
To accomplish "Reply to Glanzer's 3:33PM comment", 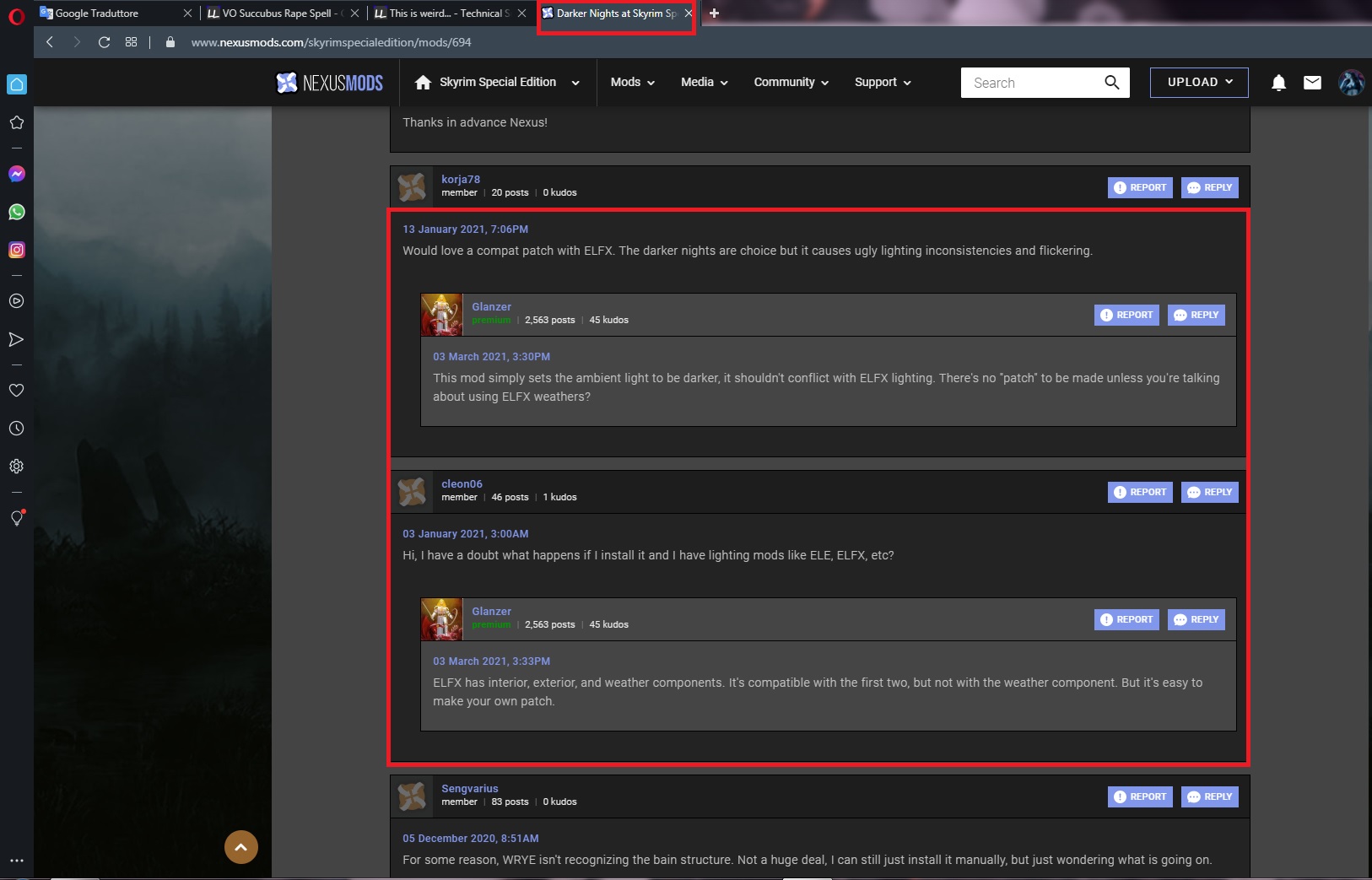I will coord(1196,619).
